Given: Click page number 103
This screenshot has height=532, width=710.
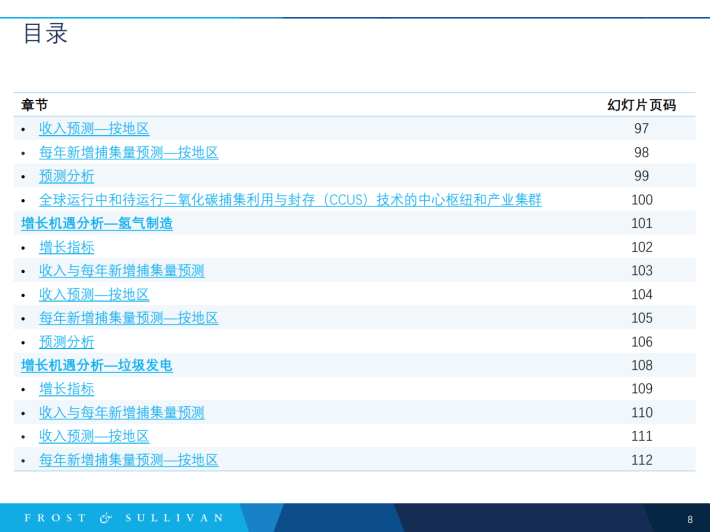Looking at the screenshot, I should (642, 271).
